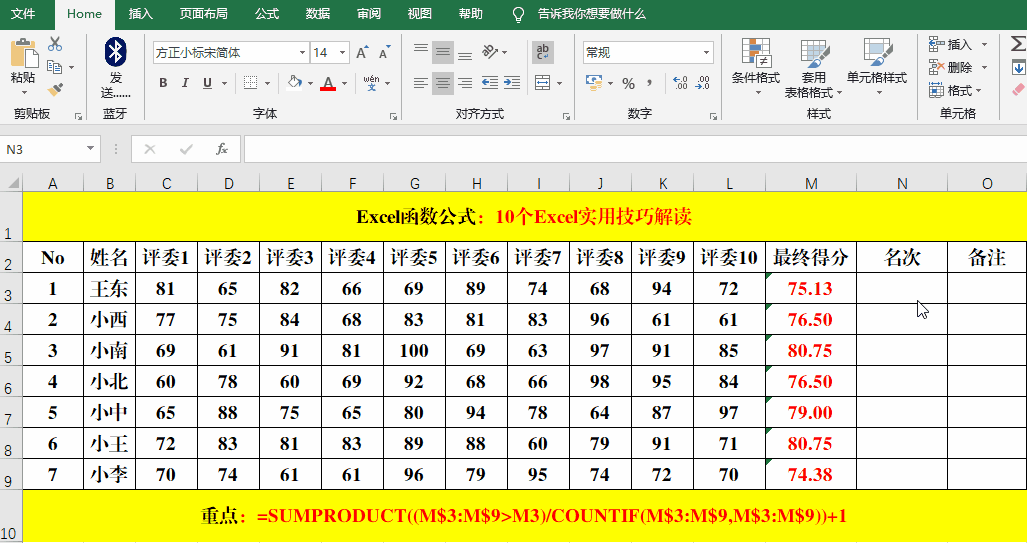Click the text orientation icon

491,51
